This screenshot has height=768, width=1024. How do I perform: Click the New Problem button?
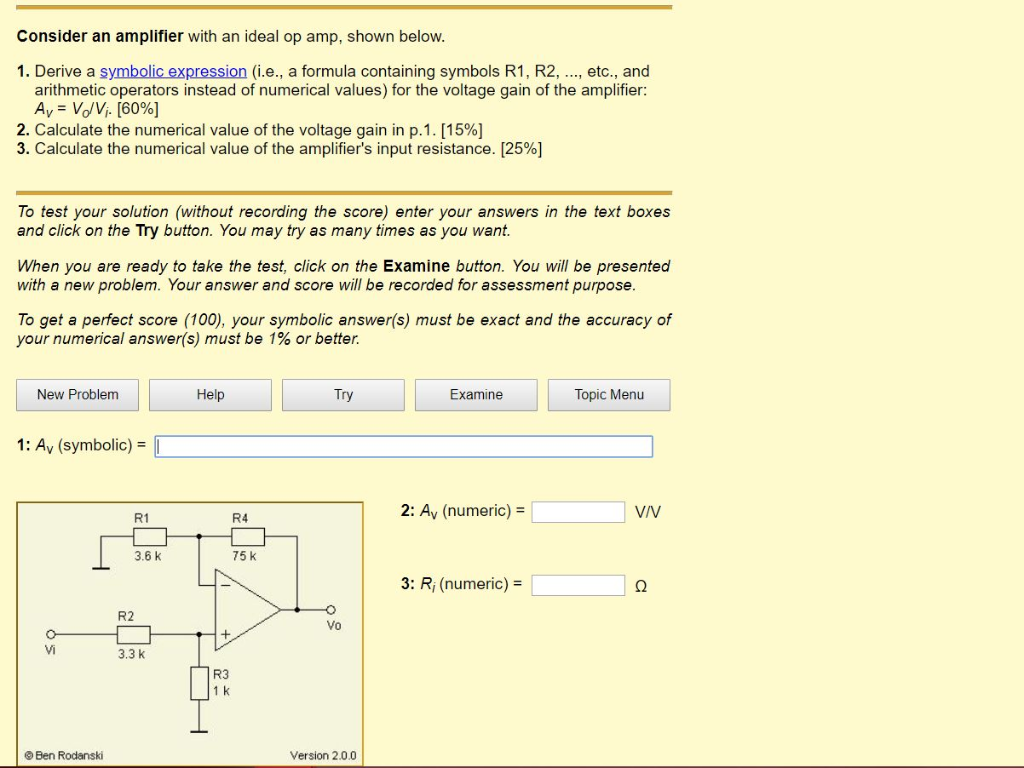(78, 395)
